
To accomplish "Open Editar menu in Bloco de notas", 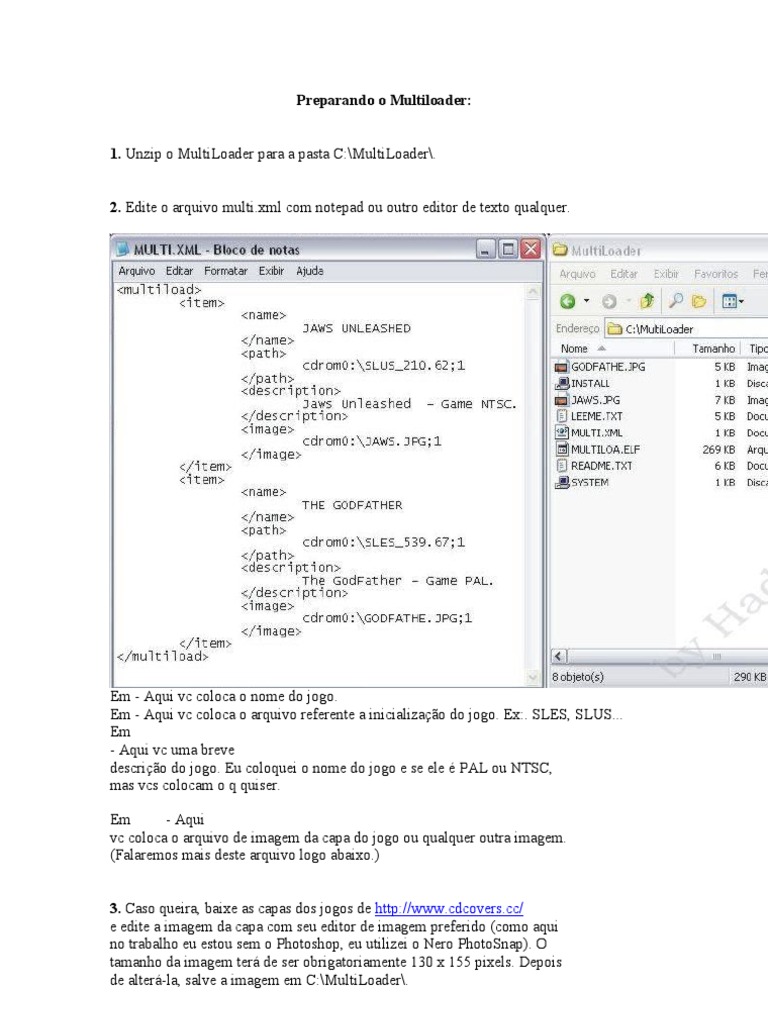I will [x=179, y=271].
